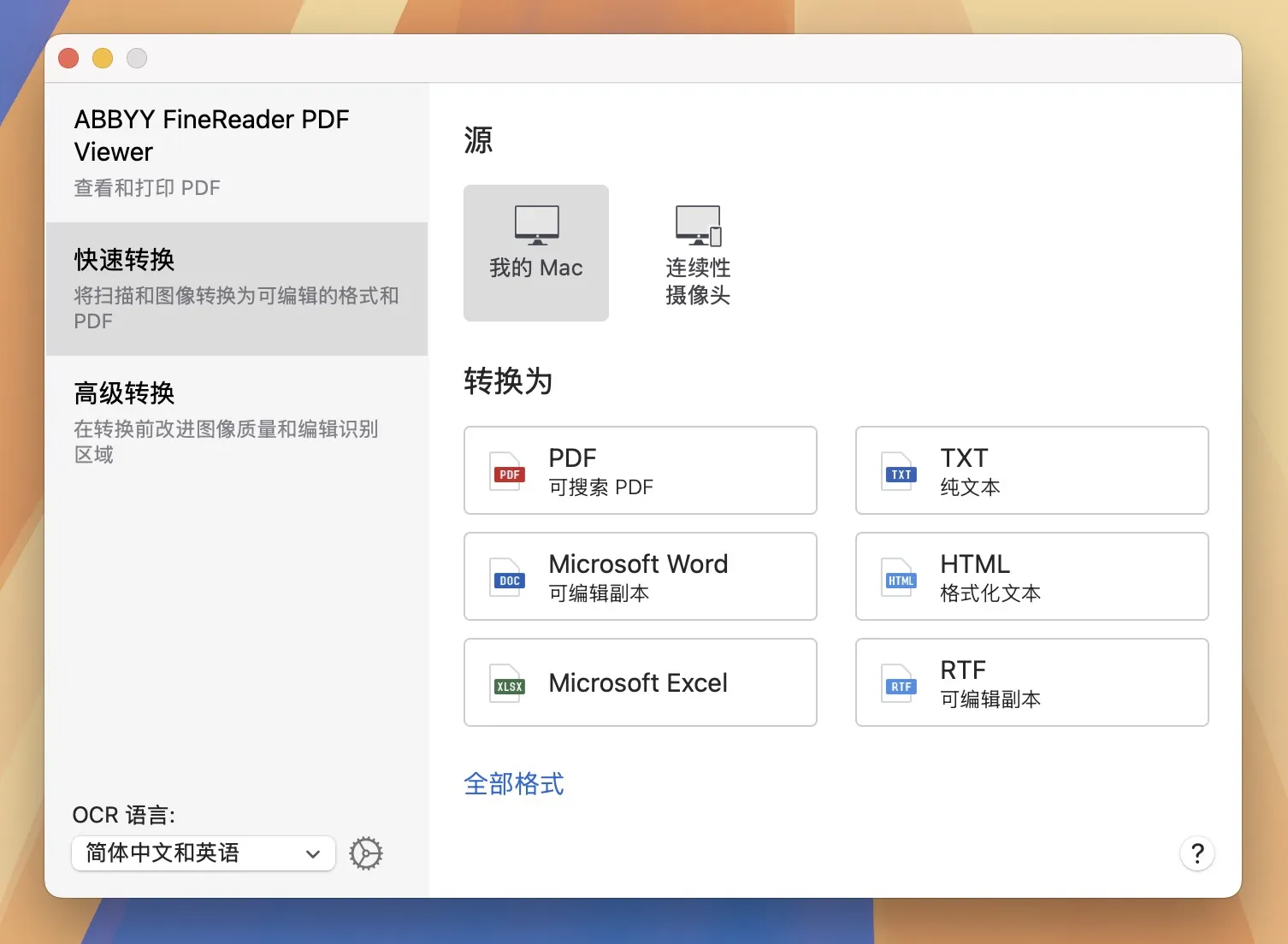Click the 转换为 heading

(x=508, y=381)
